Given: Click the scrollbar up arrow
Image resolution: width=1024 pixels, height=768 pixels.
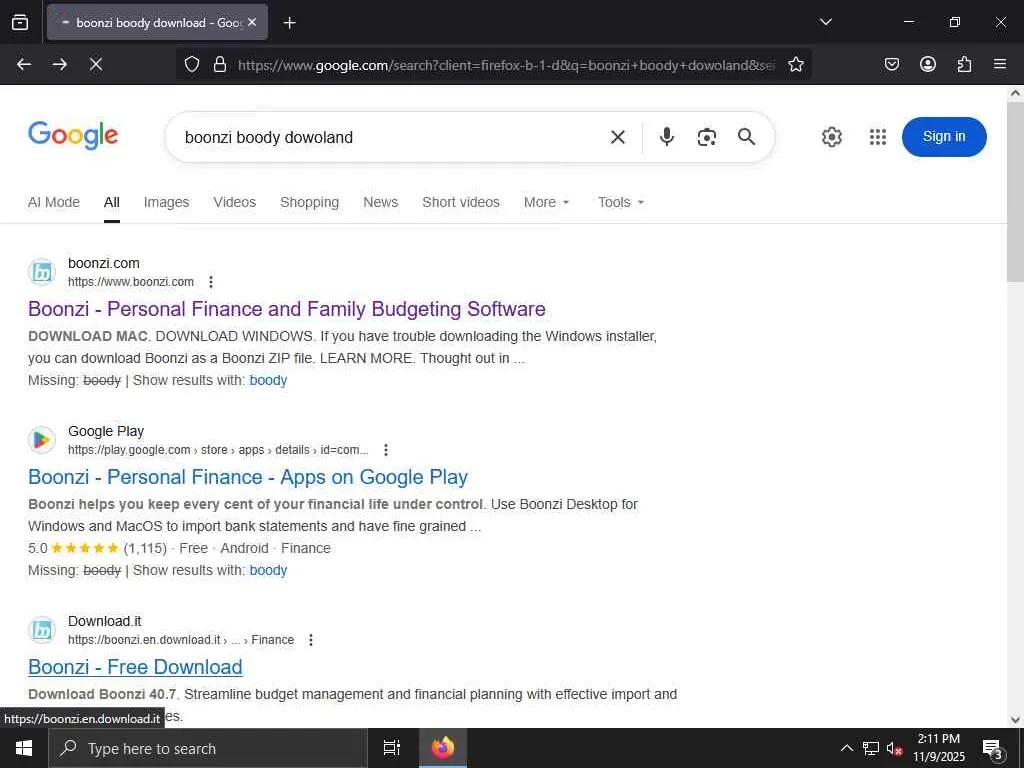Looking at the screenshot, I should [1015, 93].
